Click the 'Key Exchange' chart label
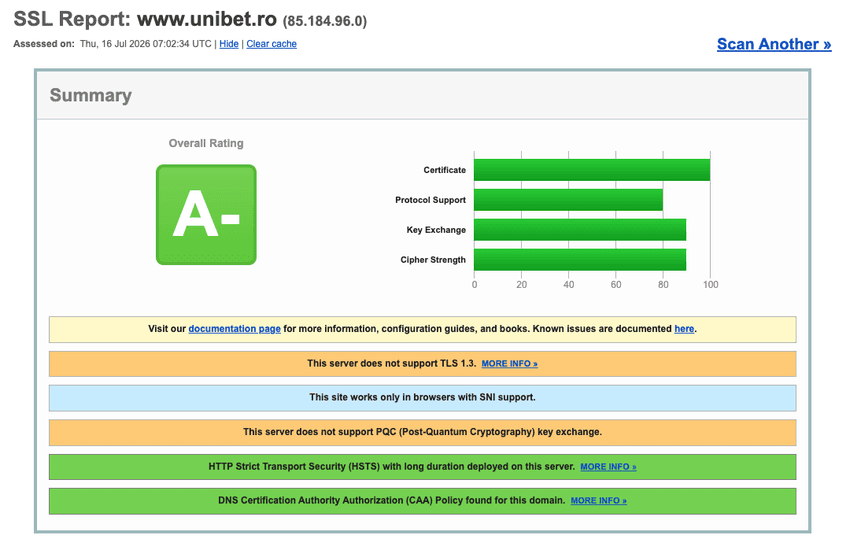 coord(436,230)
